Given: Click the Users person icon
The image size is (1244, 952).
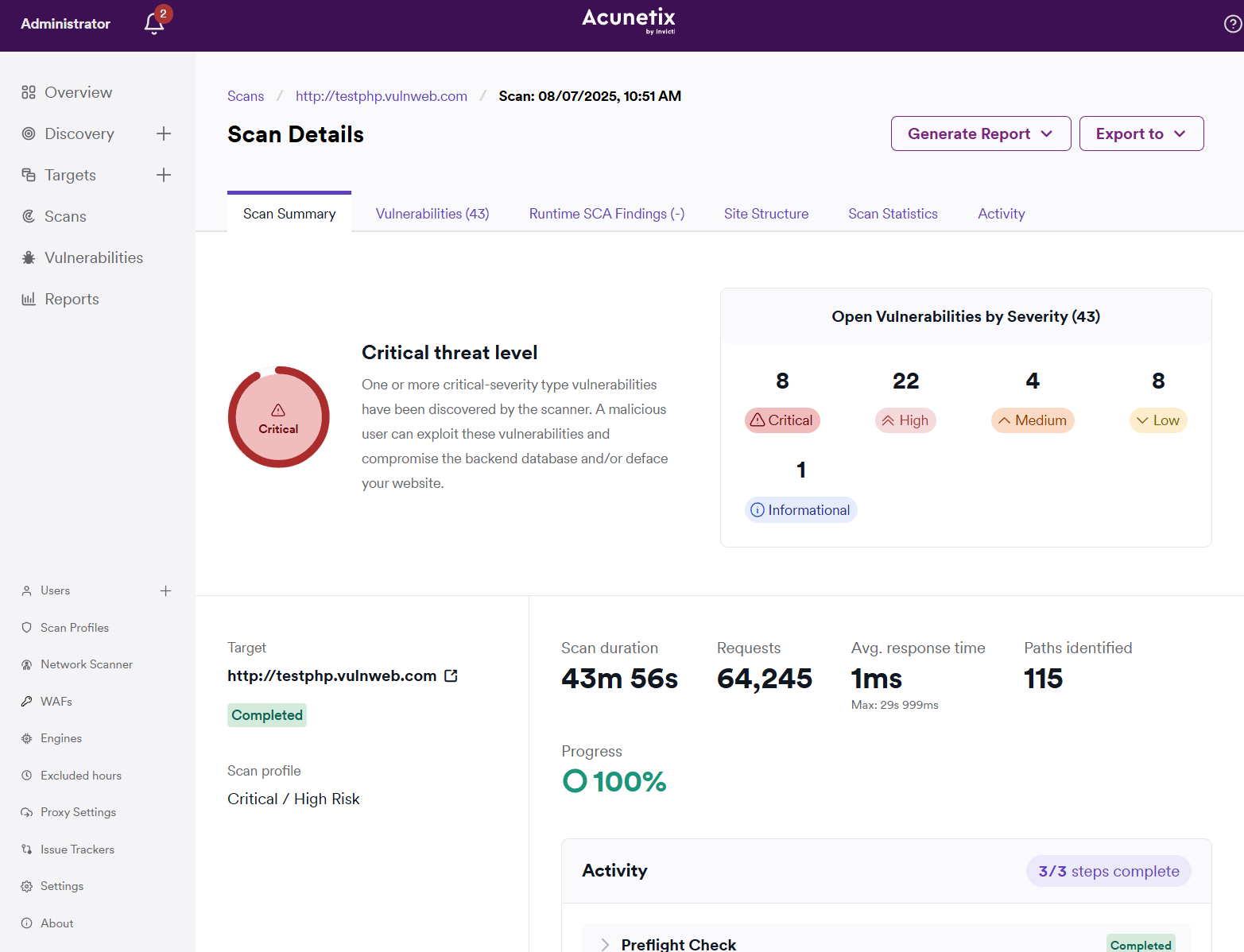Looking at the screenshot, I should [26, 590].
